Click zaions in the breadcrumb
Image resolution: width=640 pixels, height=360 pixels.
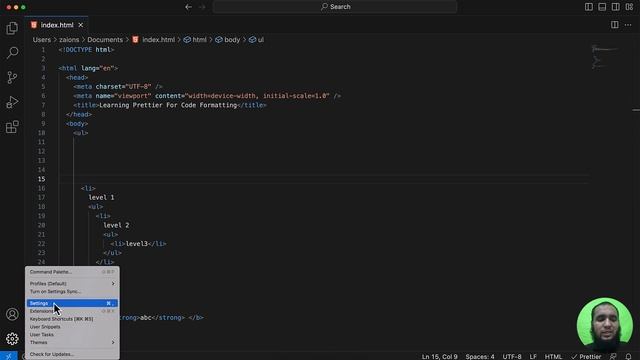69,40
